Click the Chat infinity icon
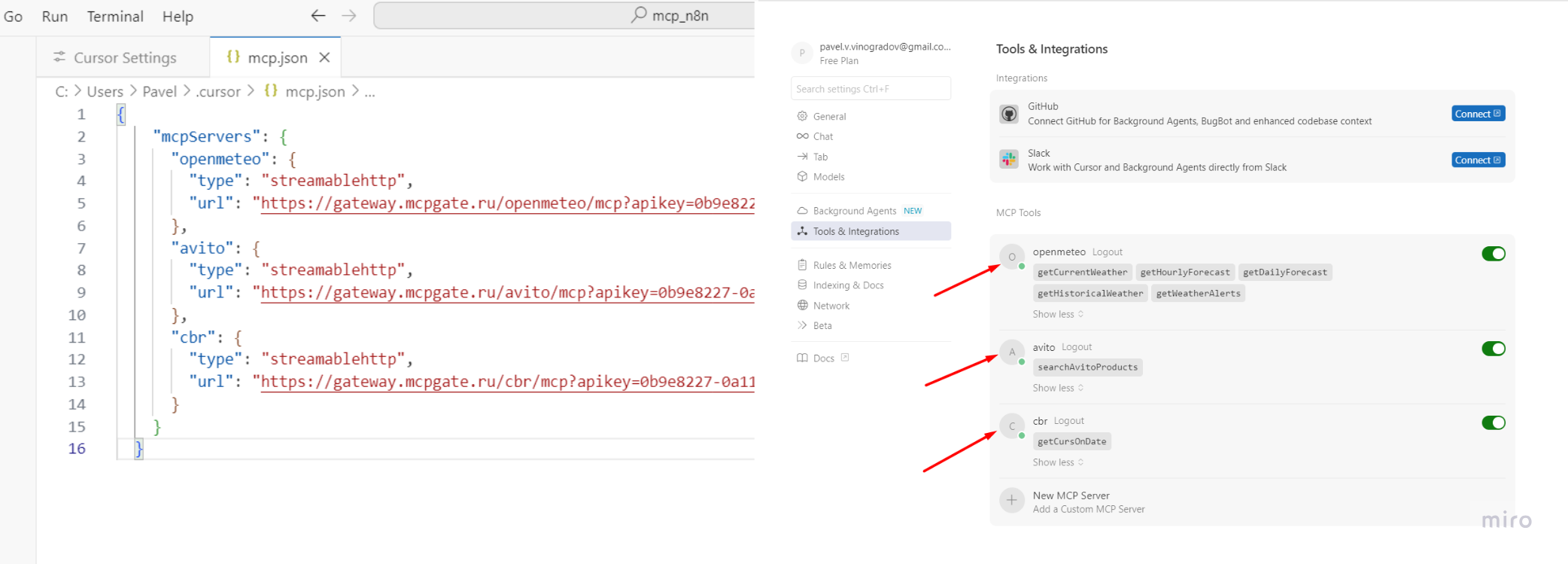 (802, 136)
